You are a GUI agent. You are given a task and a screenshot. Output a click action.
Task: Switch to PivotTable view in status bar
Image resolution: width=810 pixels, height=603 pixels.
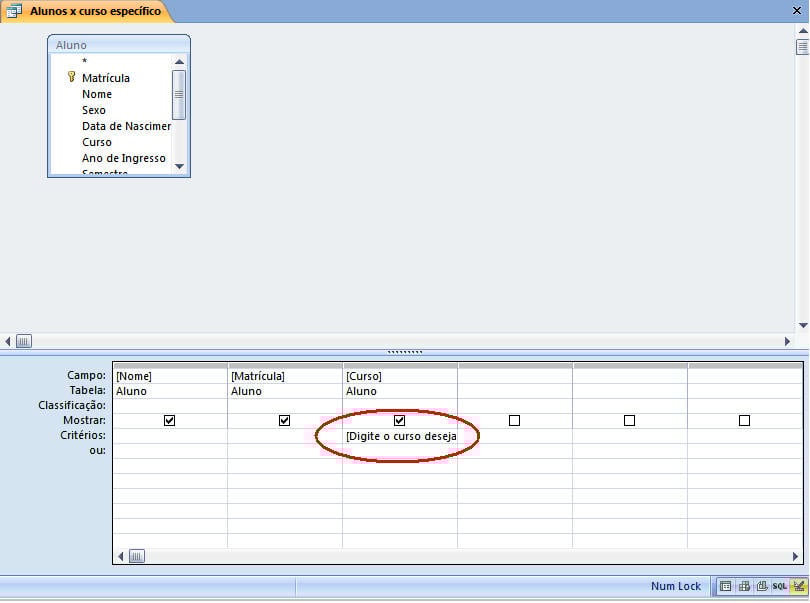(x=744, y=586)
